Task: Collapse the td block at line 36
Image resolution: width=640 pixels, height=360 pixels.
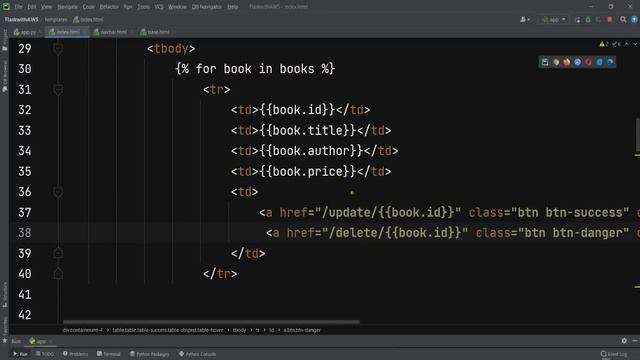Action: [x=58, y=192]
